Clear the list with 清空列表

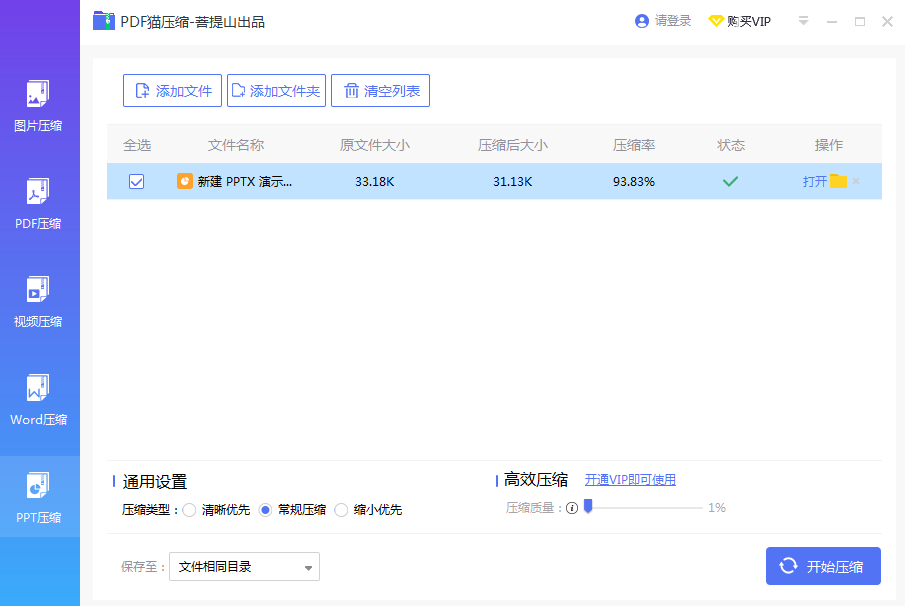[380, 91]
